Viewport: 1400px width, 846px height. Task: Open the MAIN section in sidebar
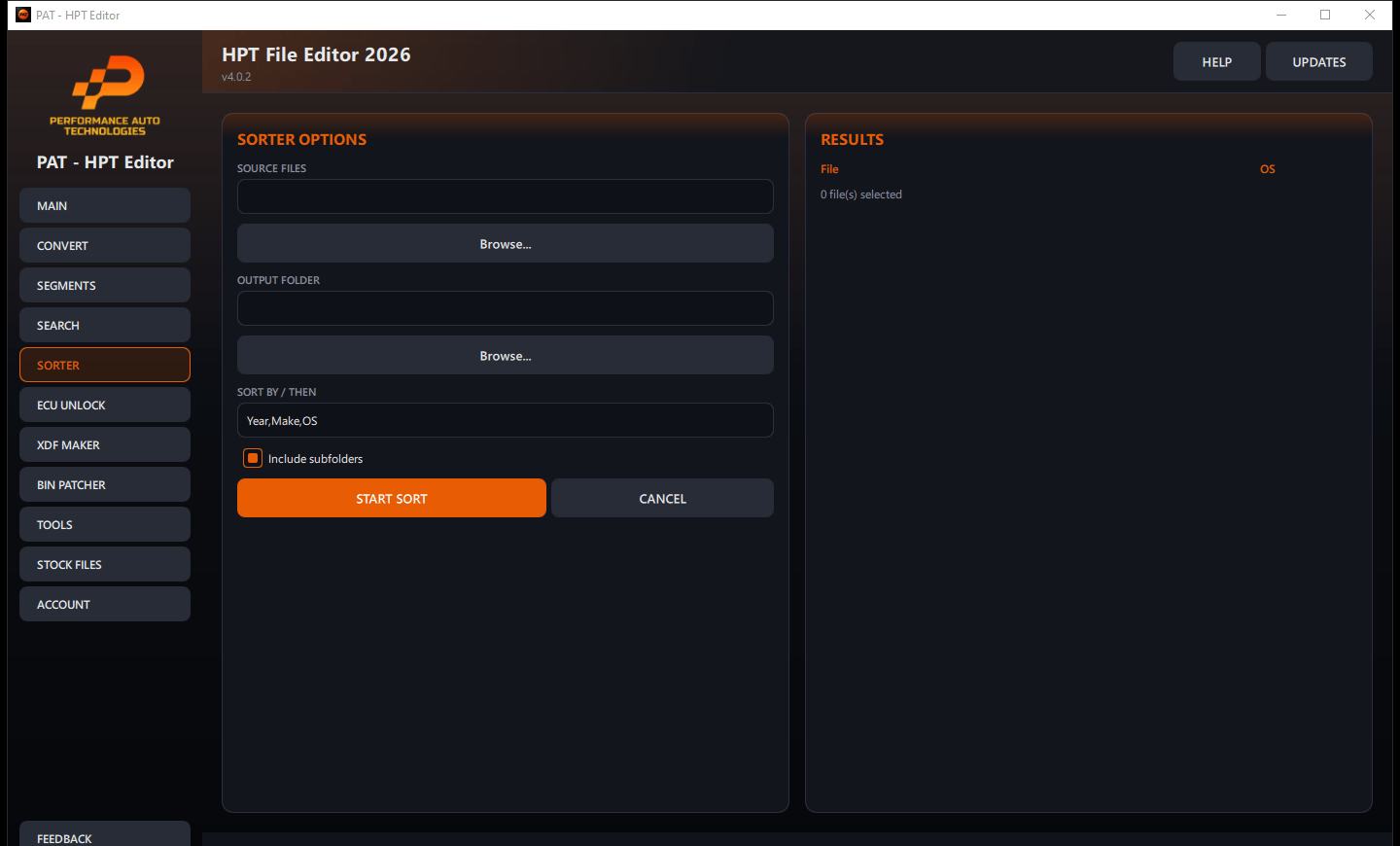pyautogui.click(x=105, y=205)
